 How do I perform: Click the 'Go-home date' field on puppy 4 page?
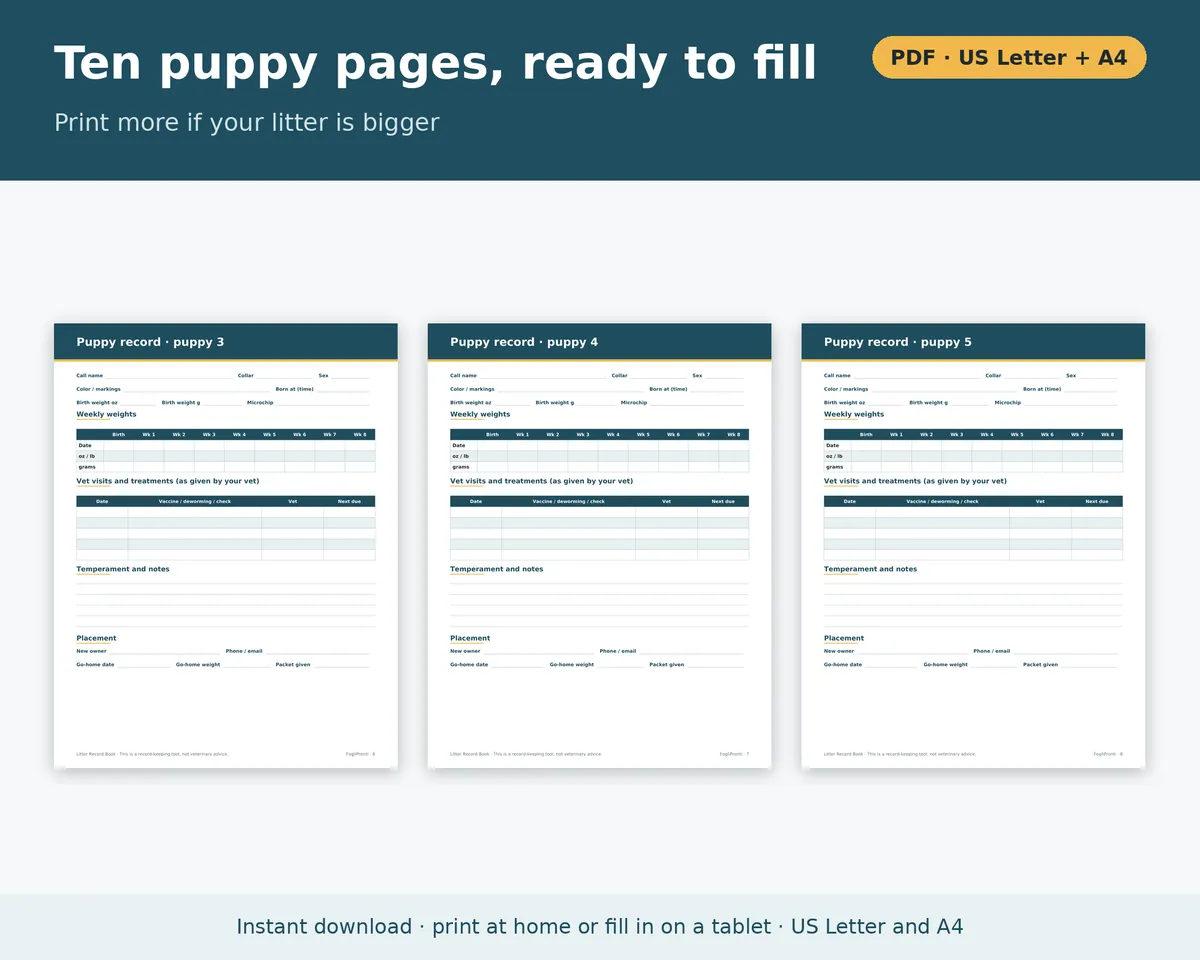click(x=497, y=664)
